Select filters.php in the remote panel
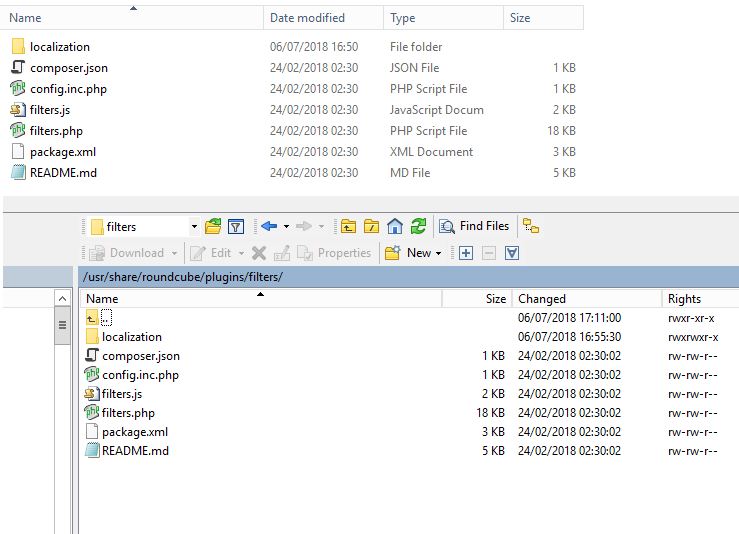 tap(128, 413)
